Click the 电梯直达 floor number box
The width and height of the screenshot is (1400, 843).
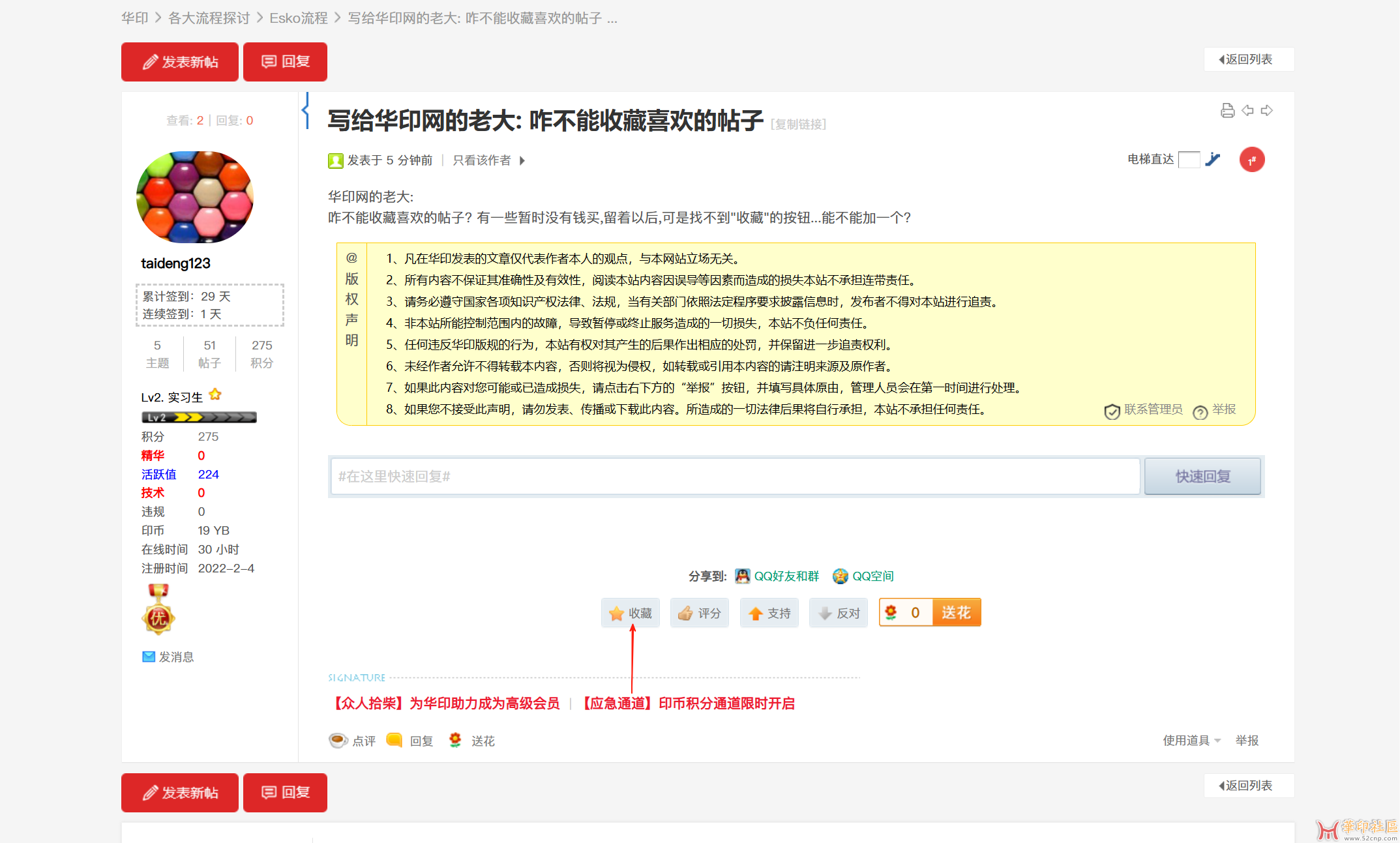point(1189,160)
